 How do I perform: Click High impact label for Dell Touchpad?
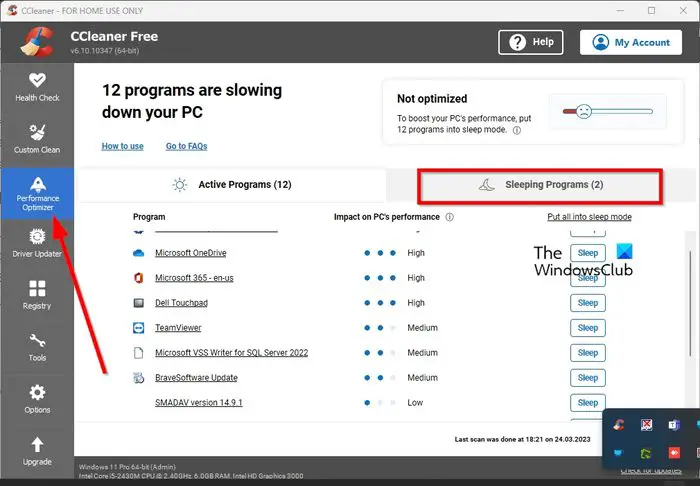[x=416, y=303]
